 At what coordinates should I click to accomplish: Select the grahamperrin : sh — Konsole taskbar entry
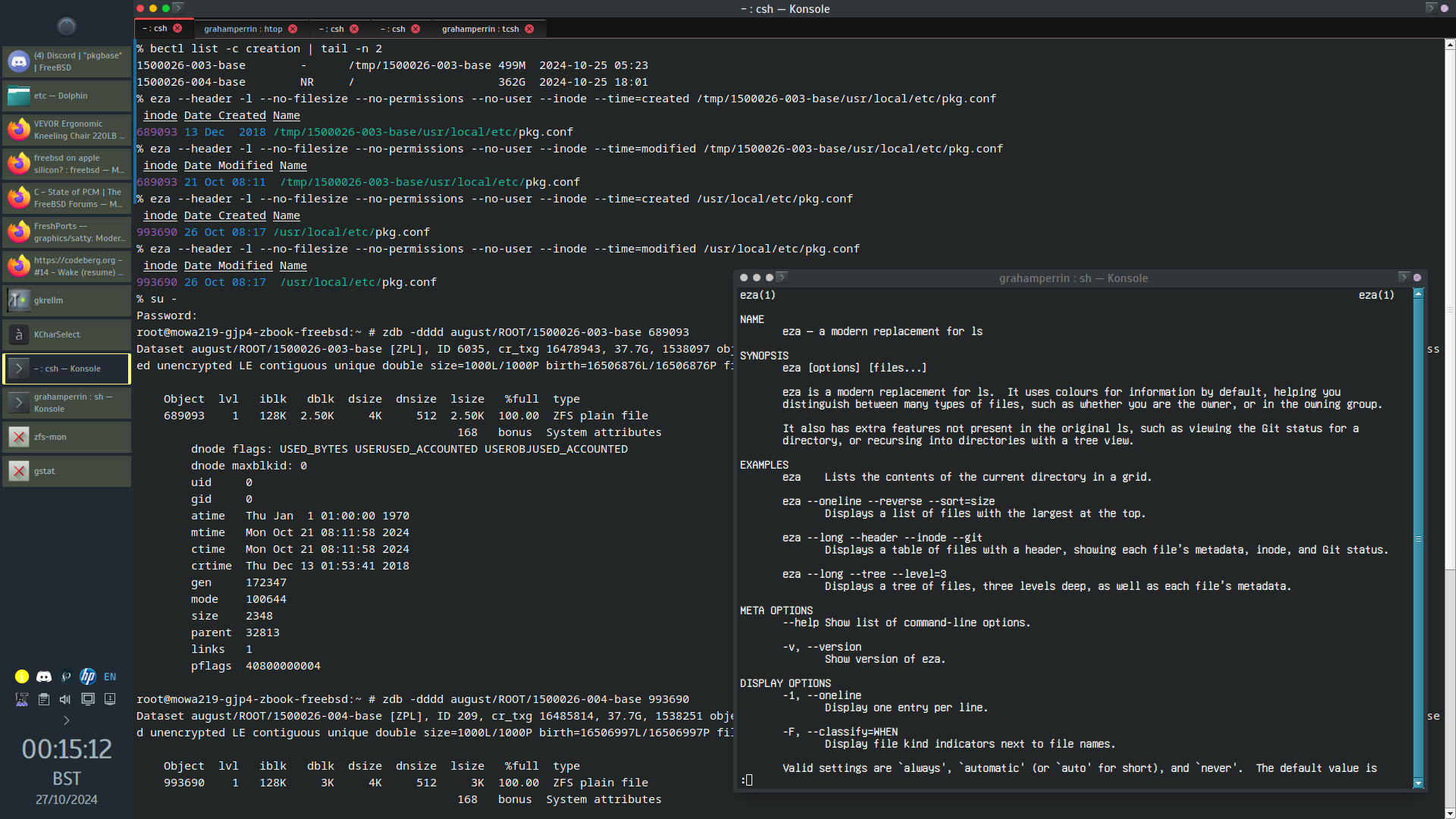point(67,403)
